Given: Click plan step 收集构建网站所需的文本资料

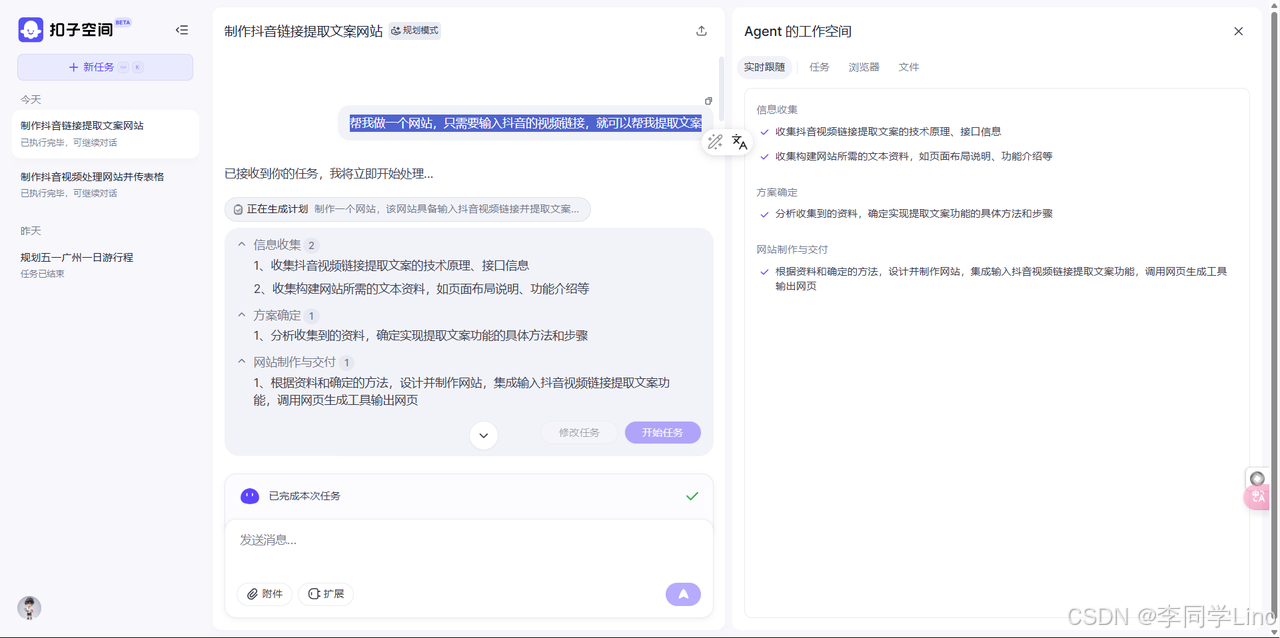Looking at the screenshot, I should 421,288.
